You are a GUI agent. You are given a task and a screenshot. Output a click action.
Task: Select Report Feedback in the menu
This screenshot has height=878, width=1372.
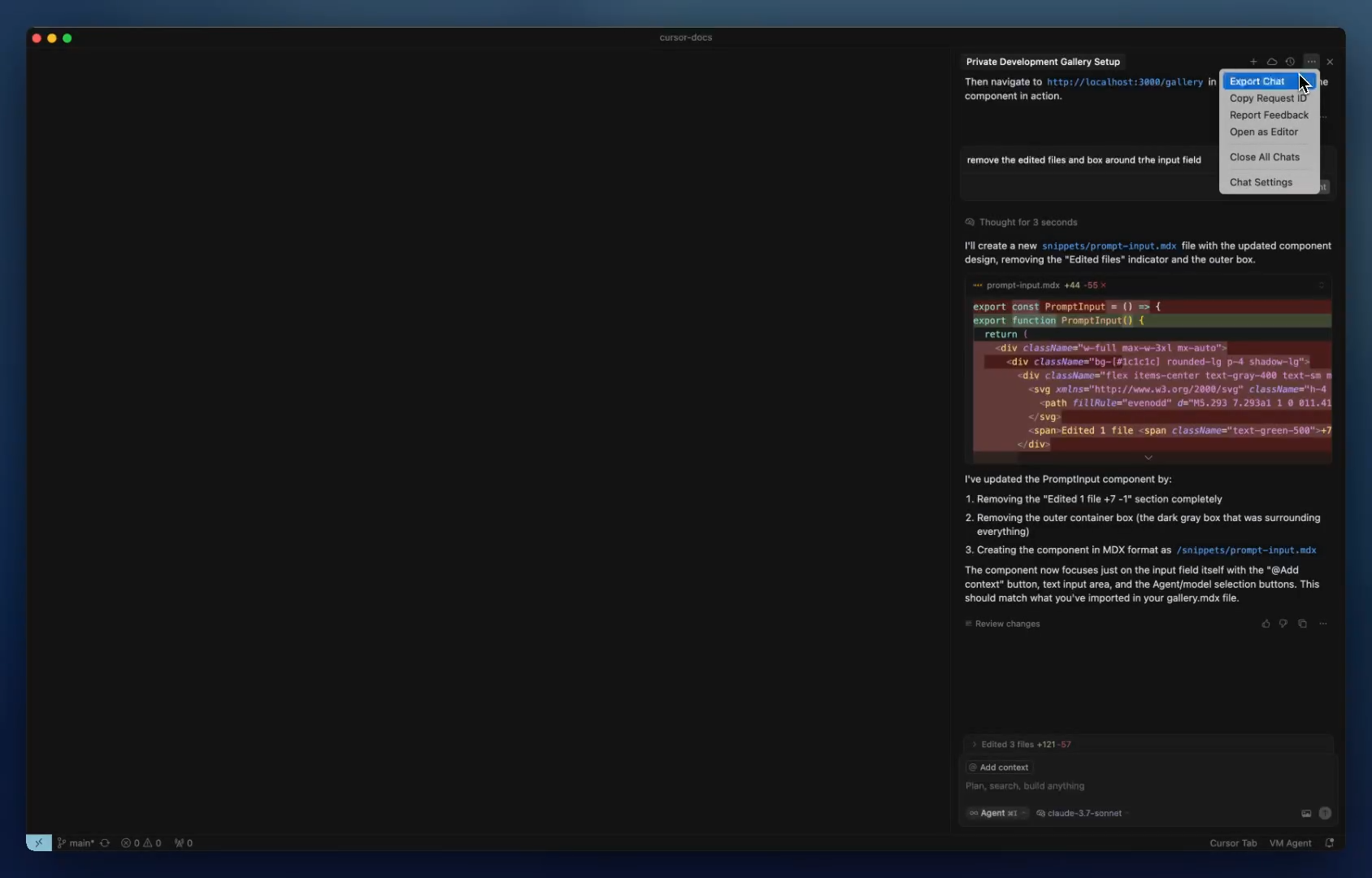pos(1269,115)
